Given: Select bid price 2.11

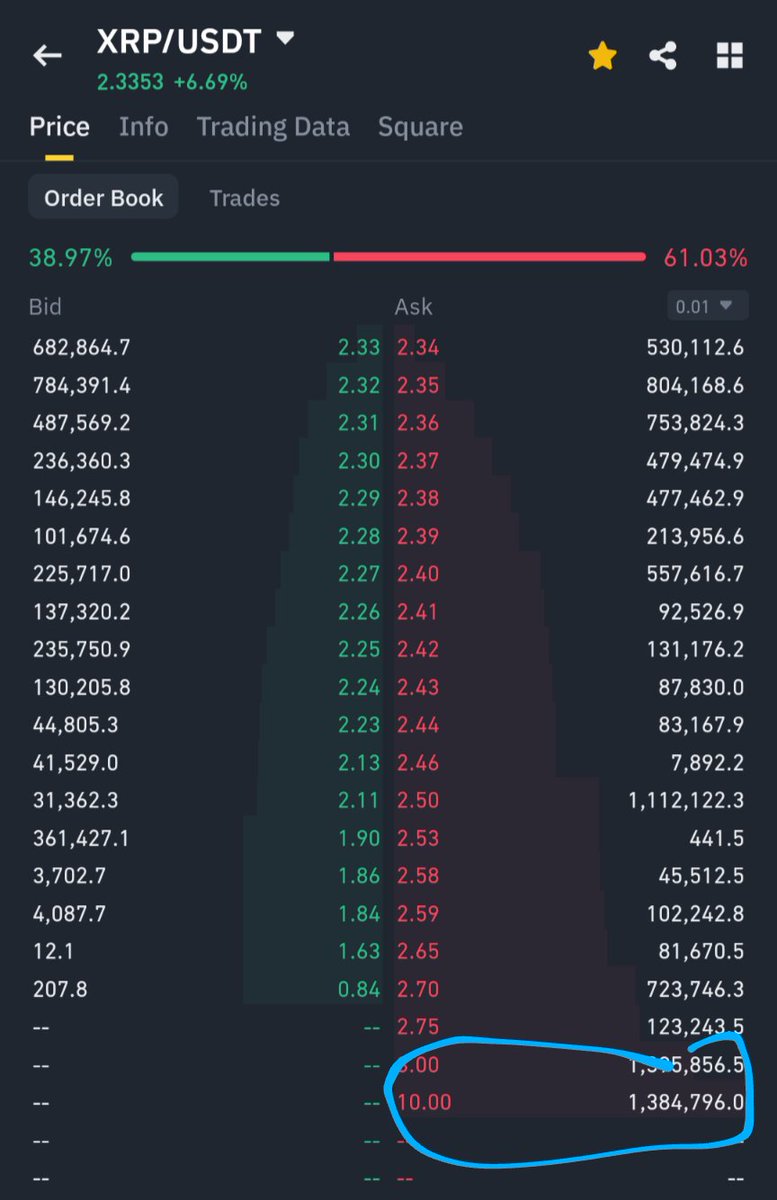Looking at the screenshot, I should tap(359, 800).
